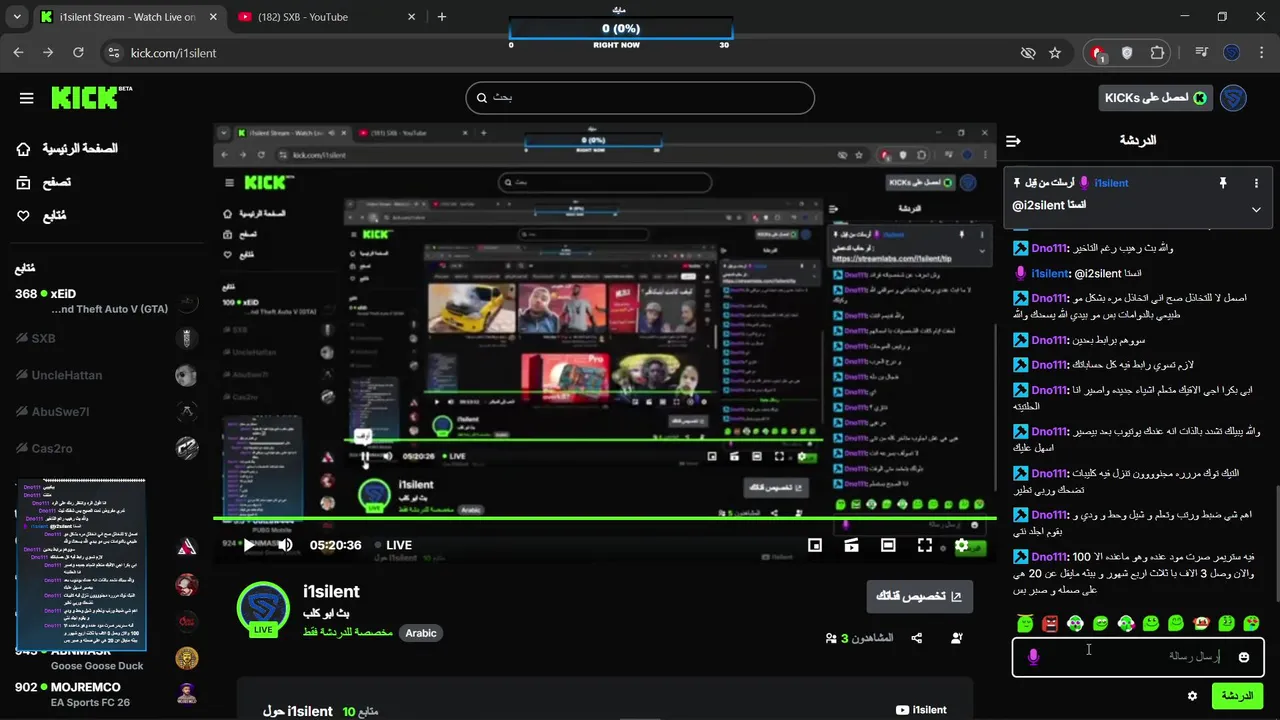Focus the chat message input field
The image size is (1280, 720).
1138,657
